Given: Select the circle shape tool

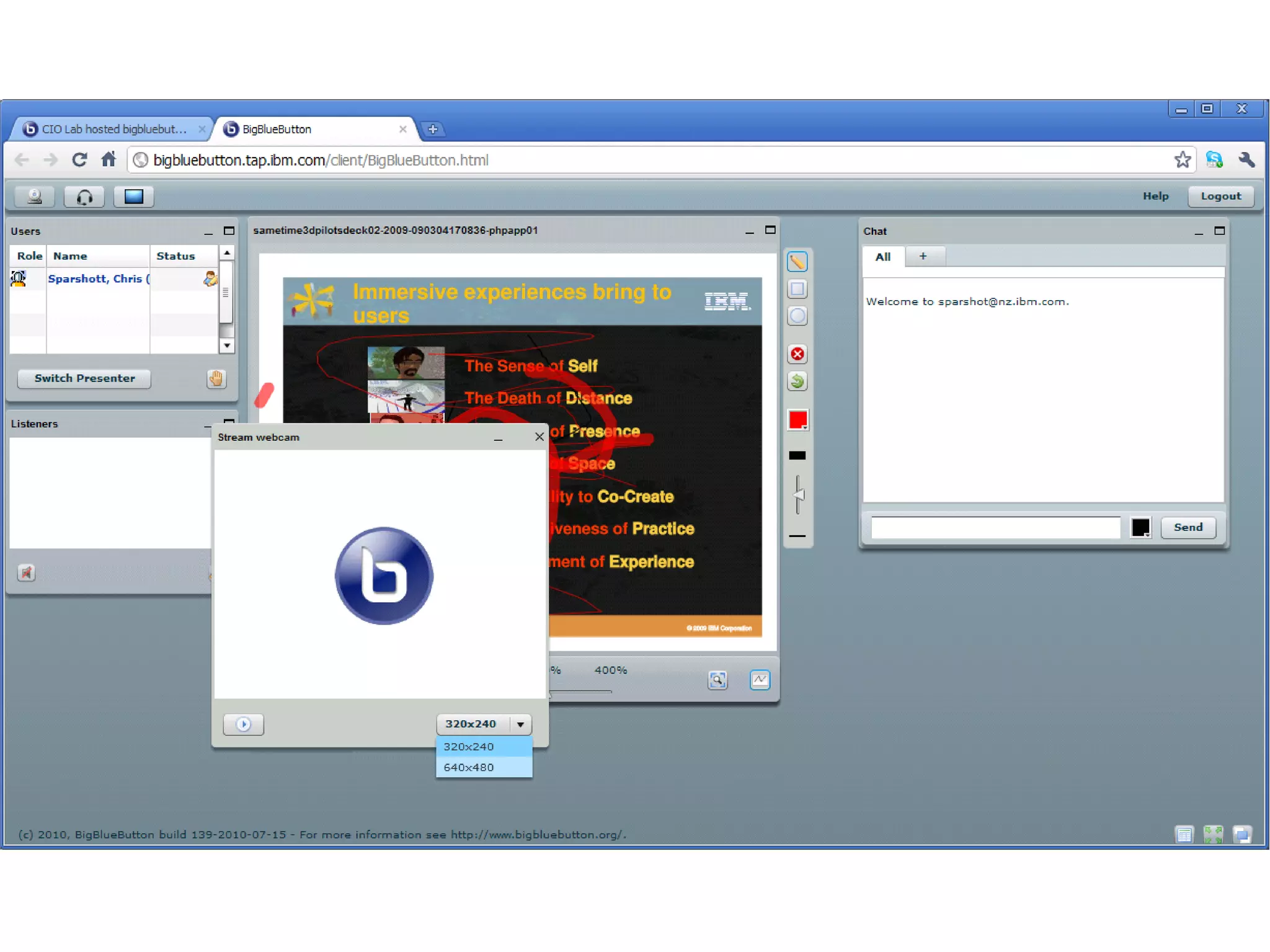Looking at the screenshot, I should pyautogui.click(x=797, y=316).
